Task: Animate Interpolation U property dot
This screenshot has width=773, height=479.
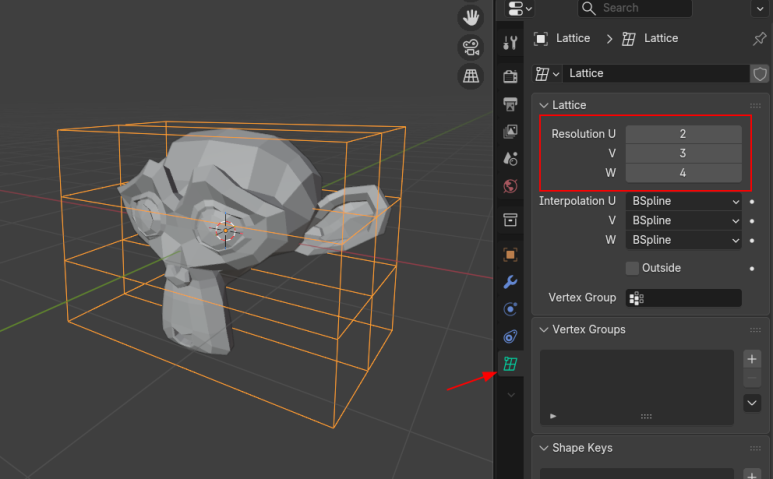Action: [752, 202]
